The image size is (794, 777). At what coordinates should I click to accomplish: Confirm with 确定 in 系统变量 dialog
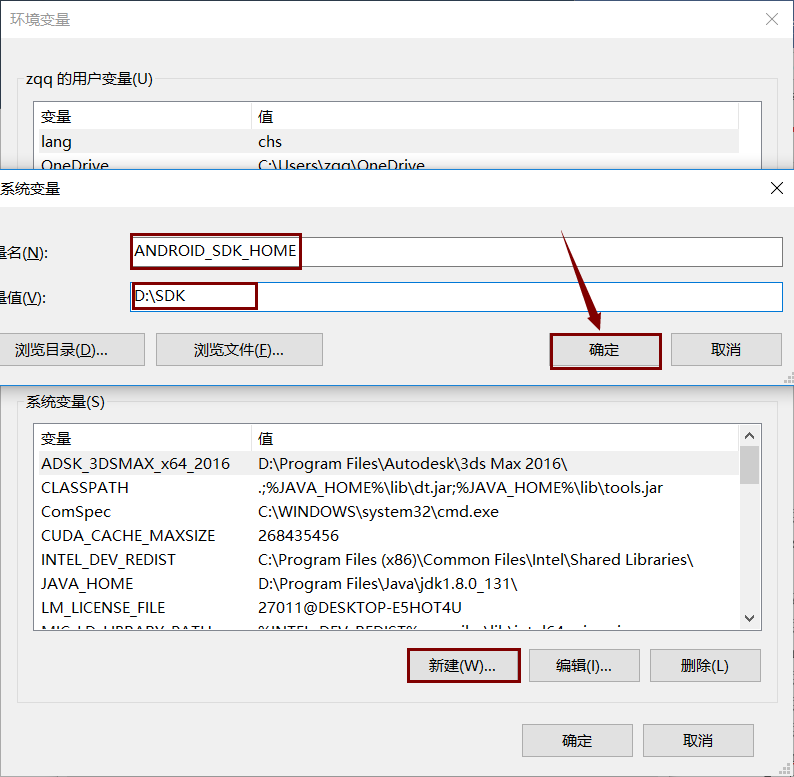click(x=606, y=349)
